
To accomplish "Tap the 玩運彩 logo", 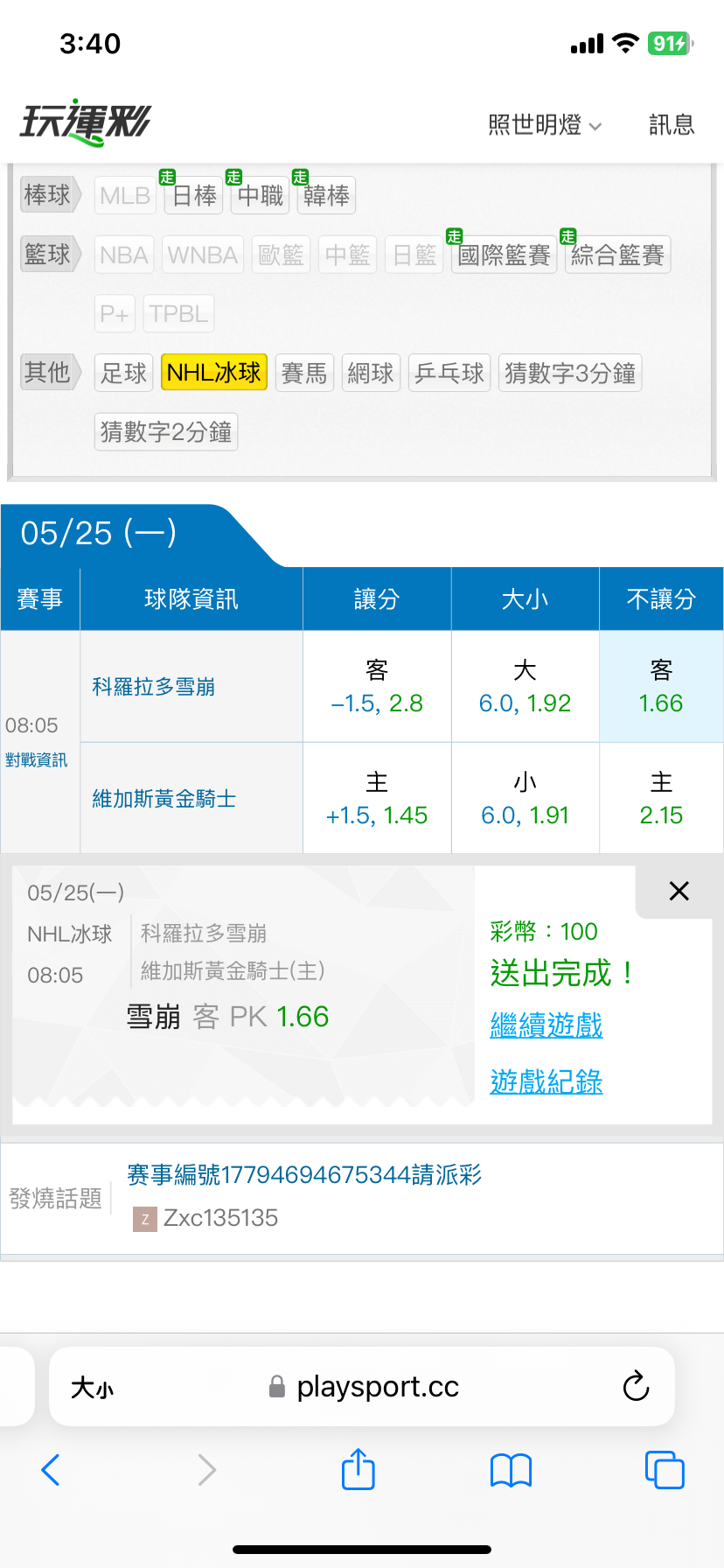I will tap(86, 122).
